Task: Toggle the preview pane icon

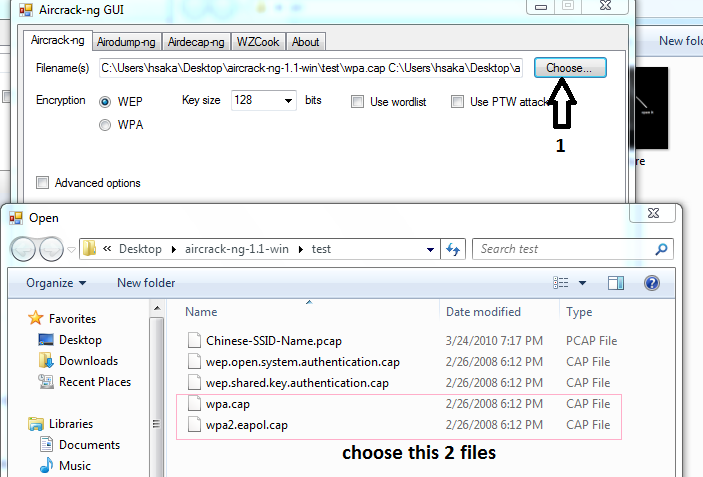Action: coord(616,283)
